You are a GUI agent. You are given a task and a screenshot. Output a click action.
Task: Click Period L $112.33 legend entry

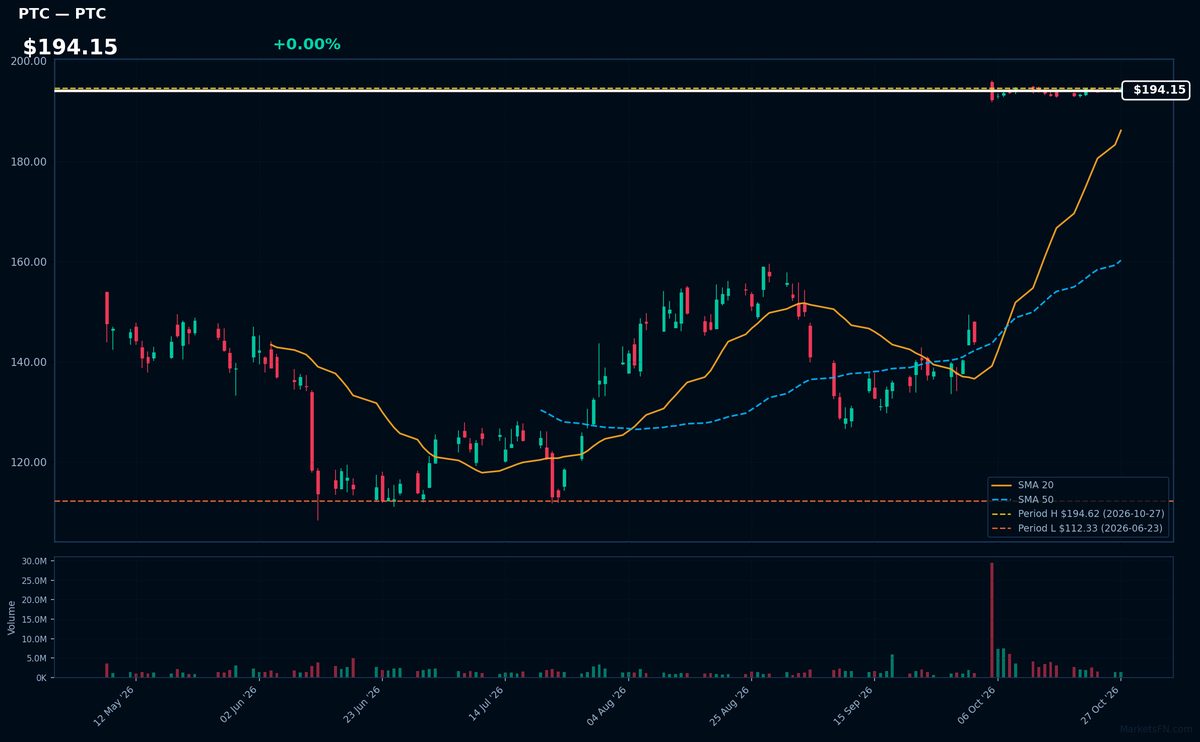click(x=1077, y=528)
